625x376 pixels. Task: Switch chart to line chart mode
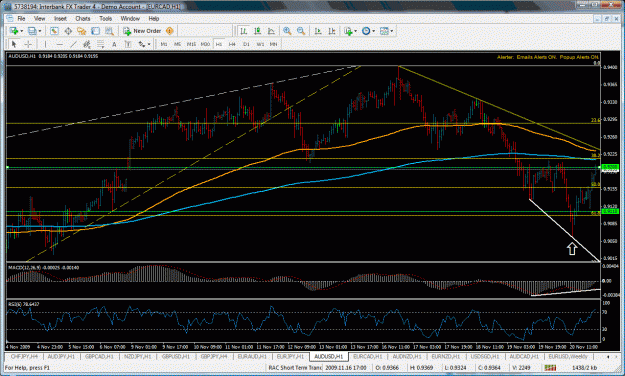point(271,31)
